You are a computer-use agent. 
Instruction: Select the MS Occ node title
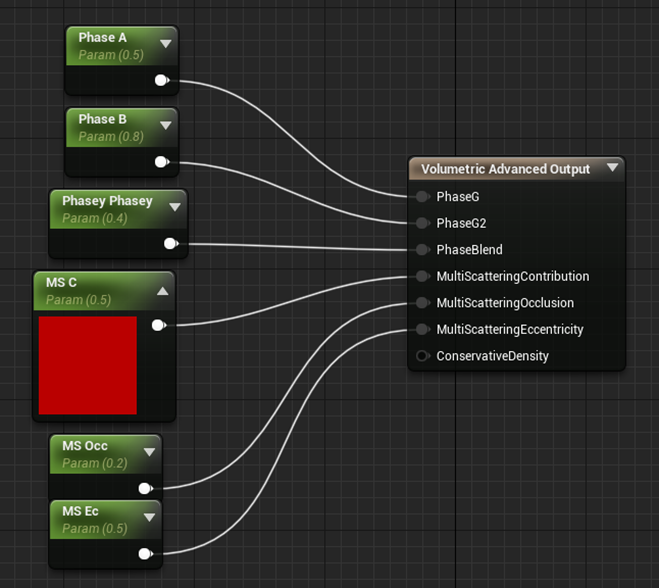[x=85, y=446]
